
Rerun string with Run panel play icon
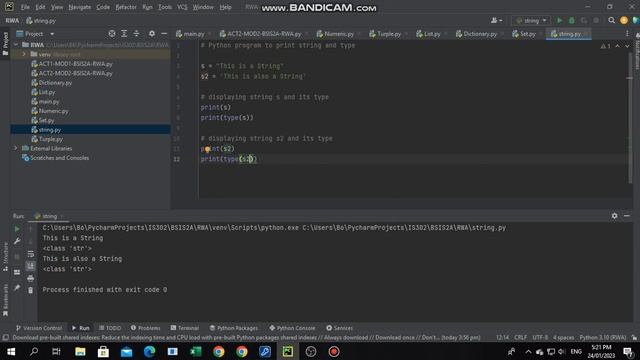click(x=17, y=229)
